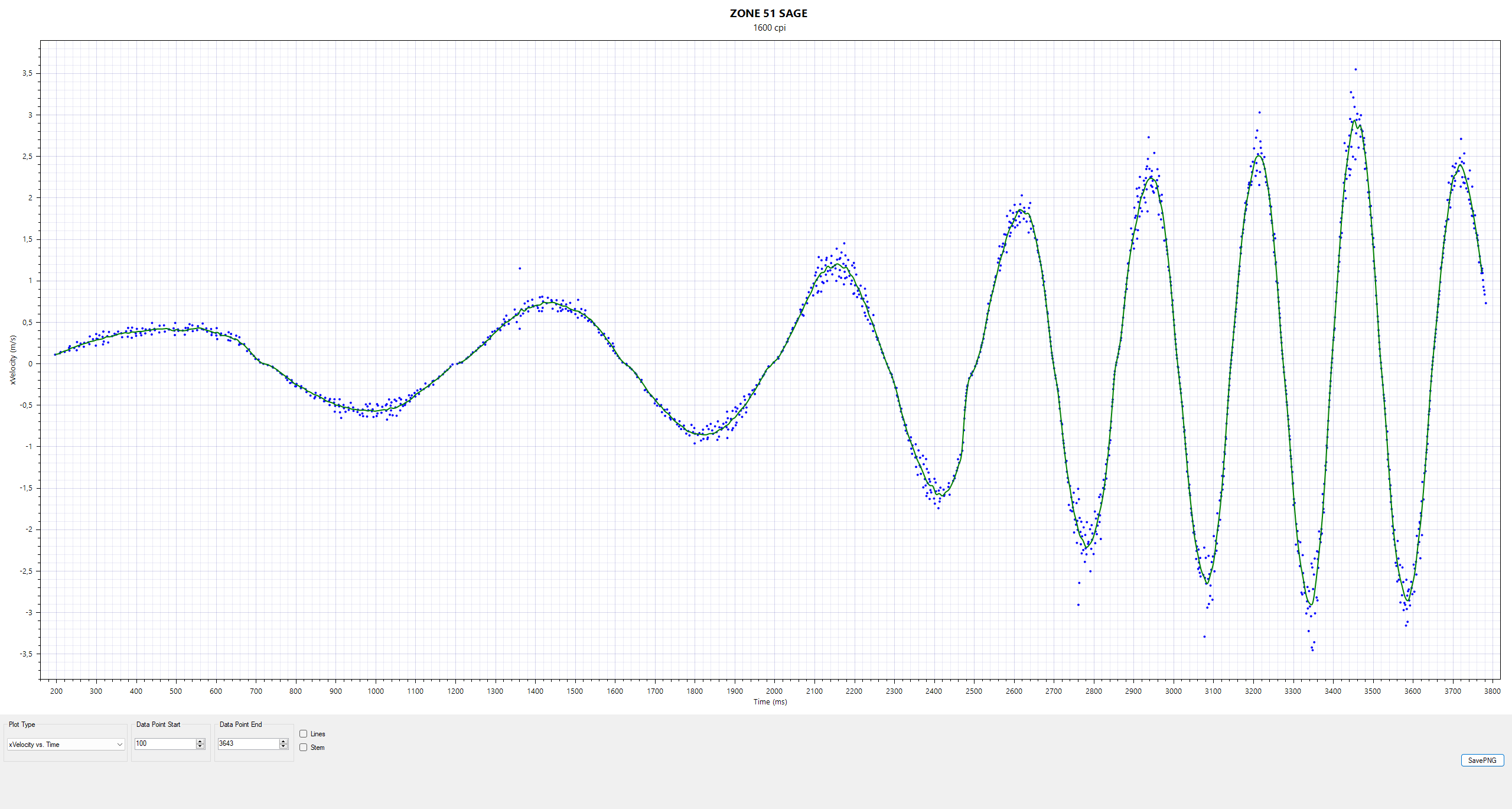
Task: Click the -2 tick label on velocity axis
Action: [x=28, y=529]
